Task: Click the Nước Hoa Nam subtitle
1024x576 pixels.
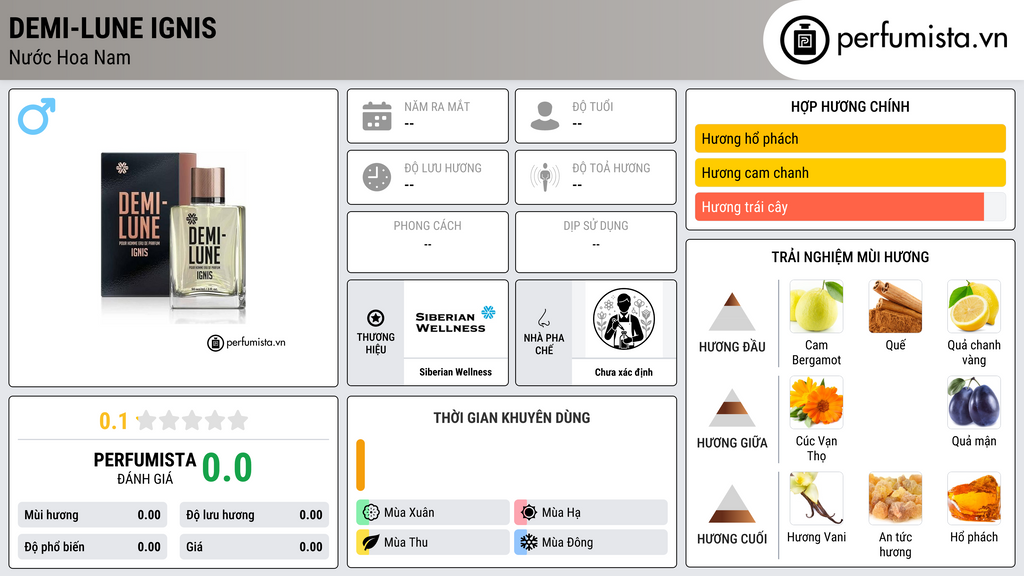Action: pyautogui.click(x=69, y=57)
